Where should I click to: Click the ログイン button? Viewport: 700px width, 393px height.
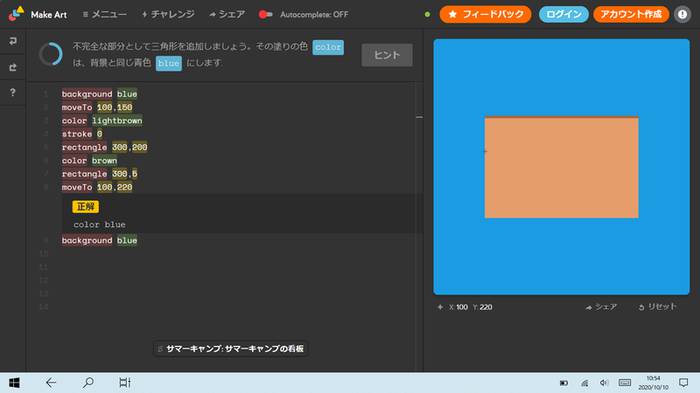(x=563, y=14)
